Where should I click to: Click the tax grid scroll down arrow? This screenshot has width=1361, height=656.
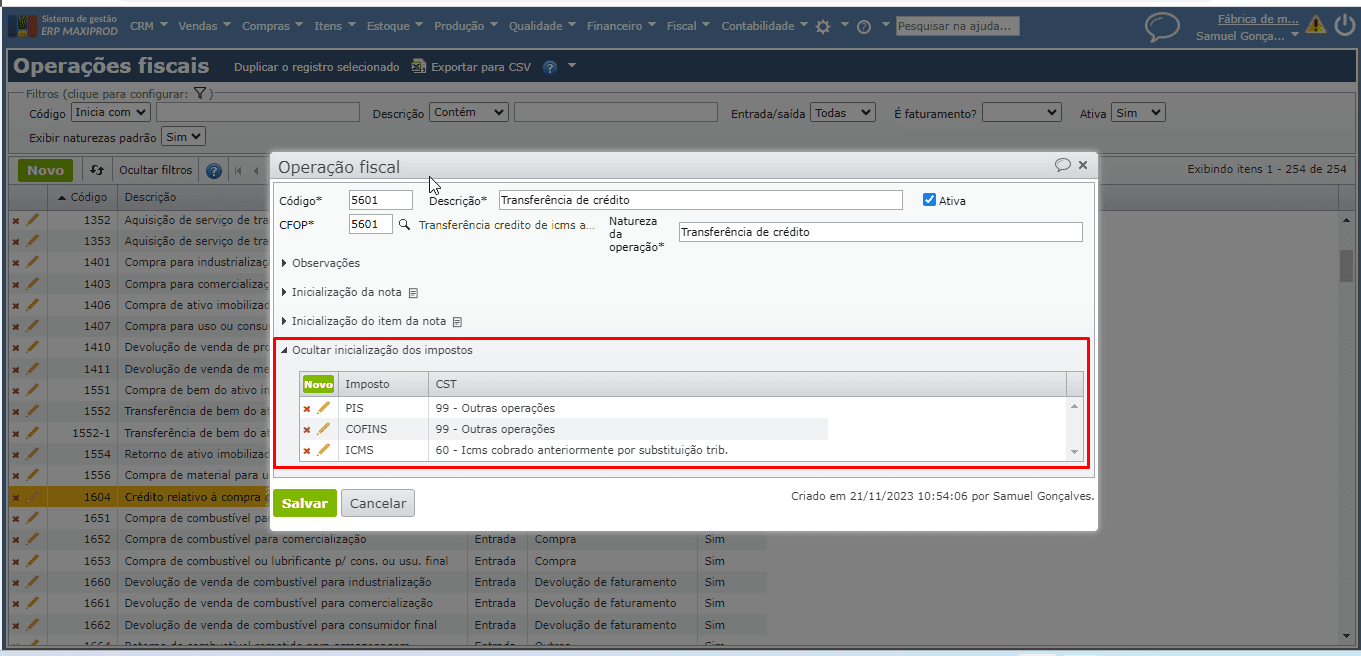click(x=1076, y=453)
